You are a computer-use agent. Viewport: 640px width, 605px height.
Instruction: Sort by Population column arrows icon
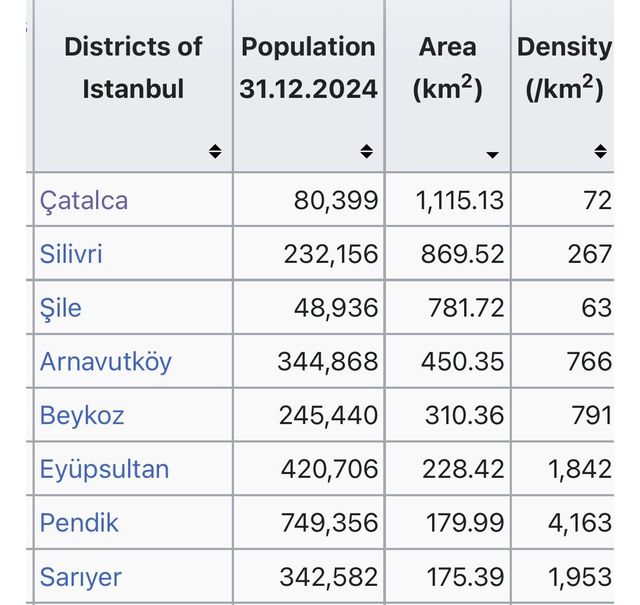(366, 152)
